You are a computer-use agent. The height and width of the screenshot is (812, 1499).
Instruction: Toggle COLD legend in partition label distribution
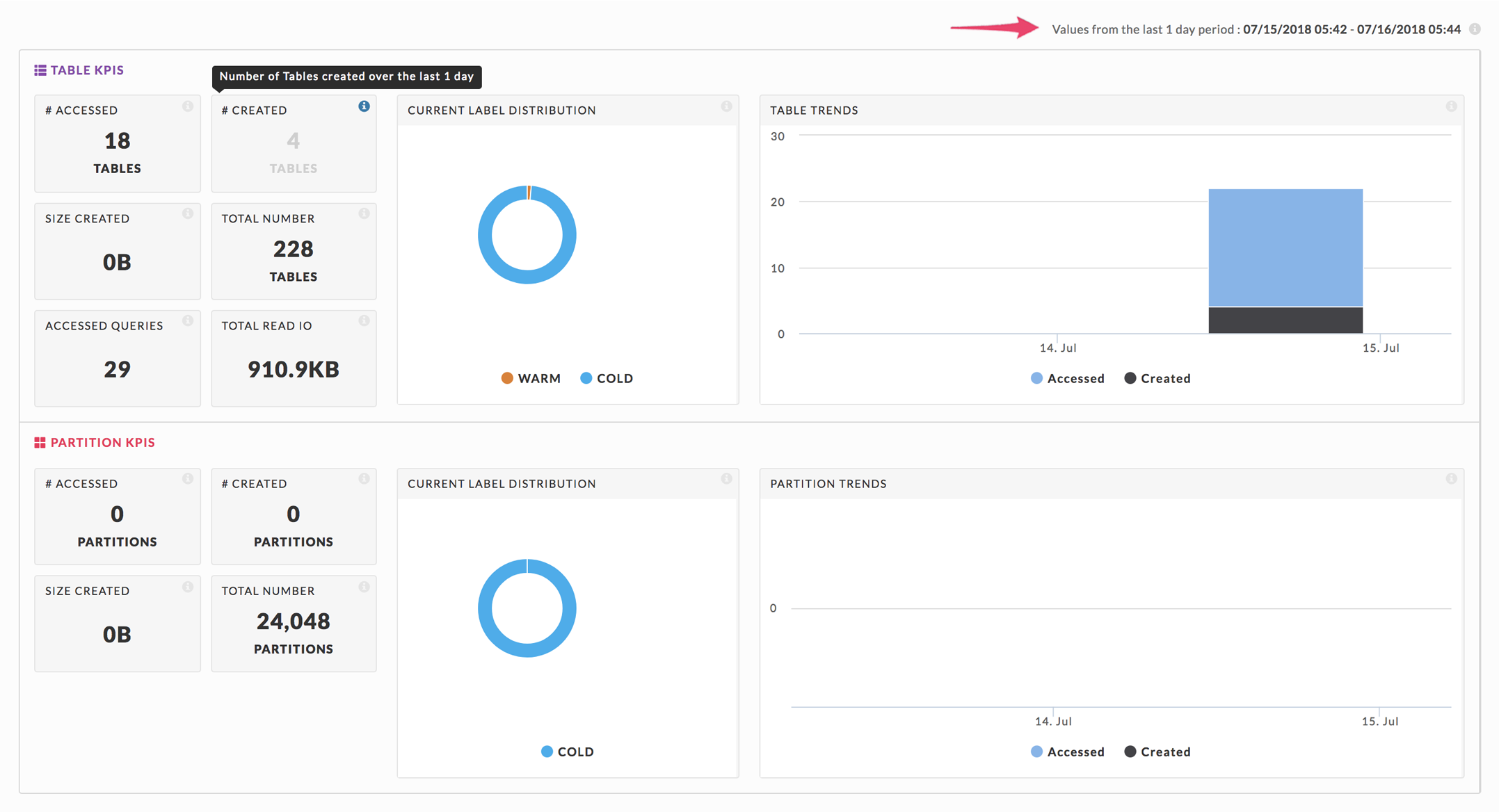(568, 752)
